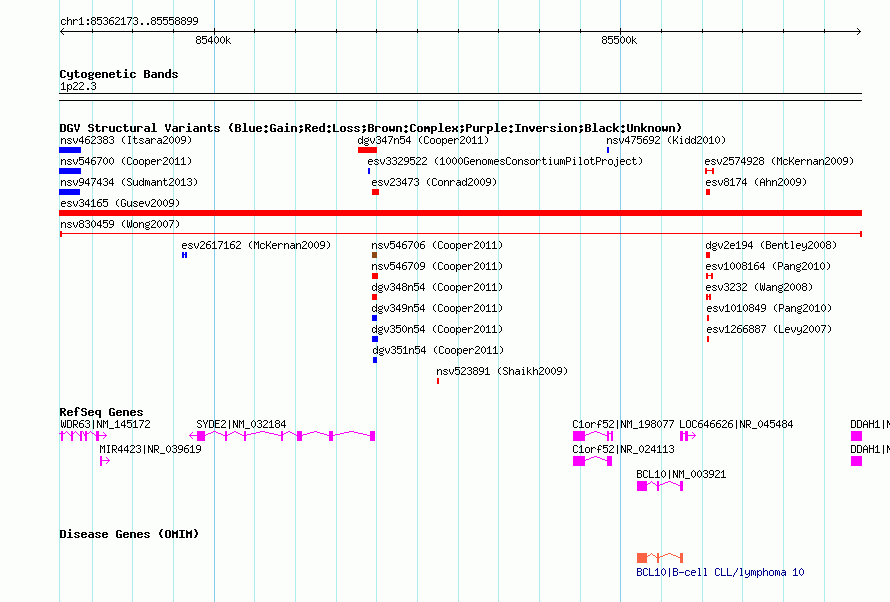Select the red marker under nsv523891

(x=438, y=381)
